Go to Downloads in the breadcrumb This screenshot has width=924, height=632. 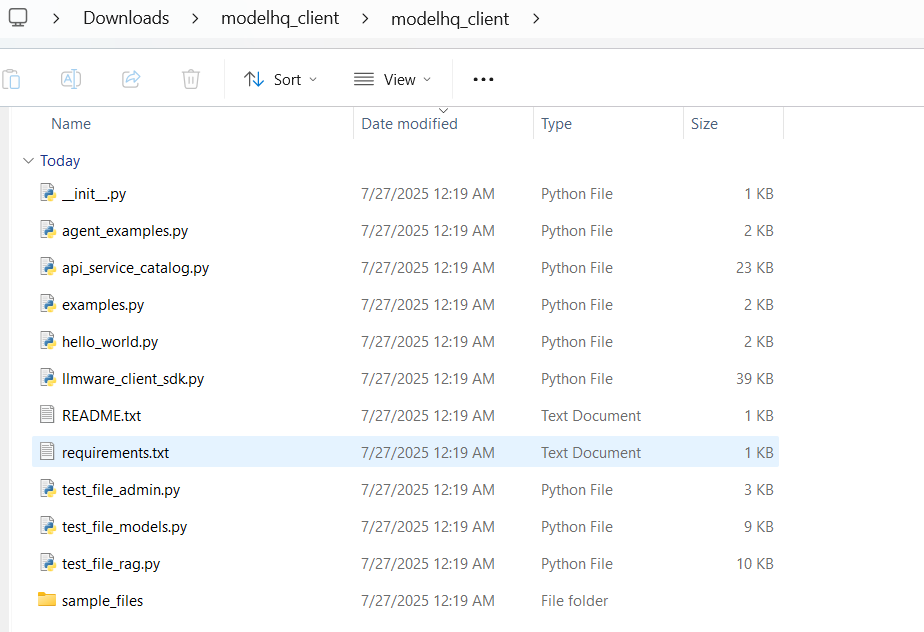[x=126, y=18]
